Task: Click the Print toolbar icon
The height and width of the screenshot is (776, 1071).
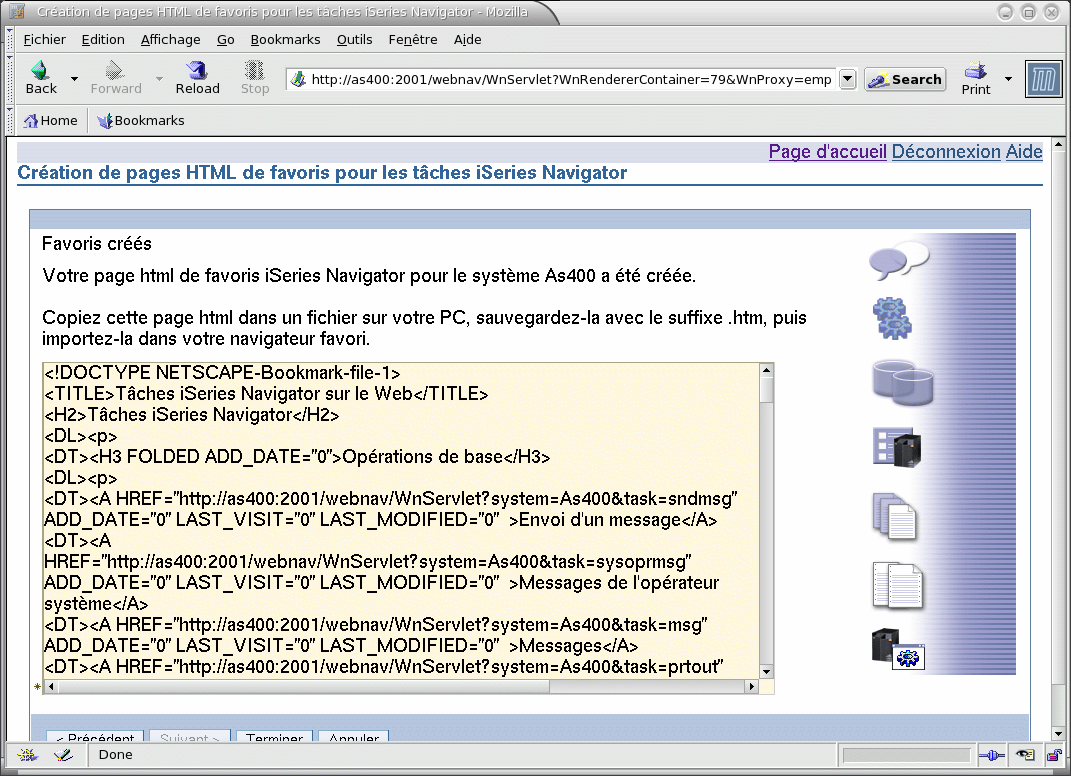Action: pyautogui.click(x=975, y=70)
